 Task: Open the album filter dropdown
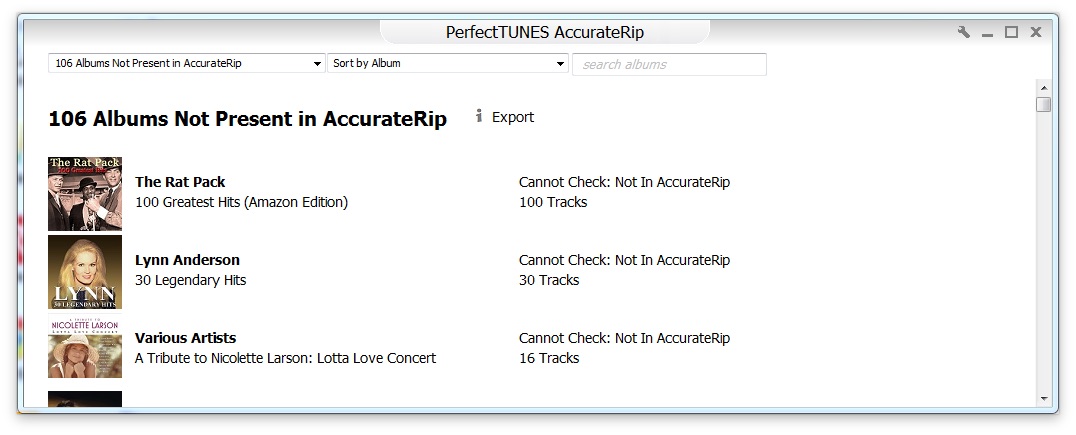(x=187, y=63)
